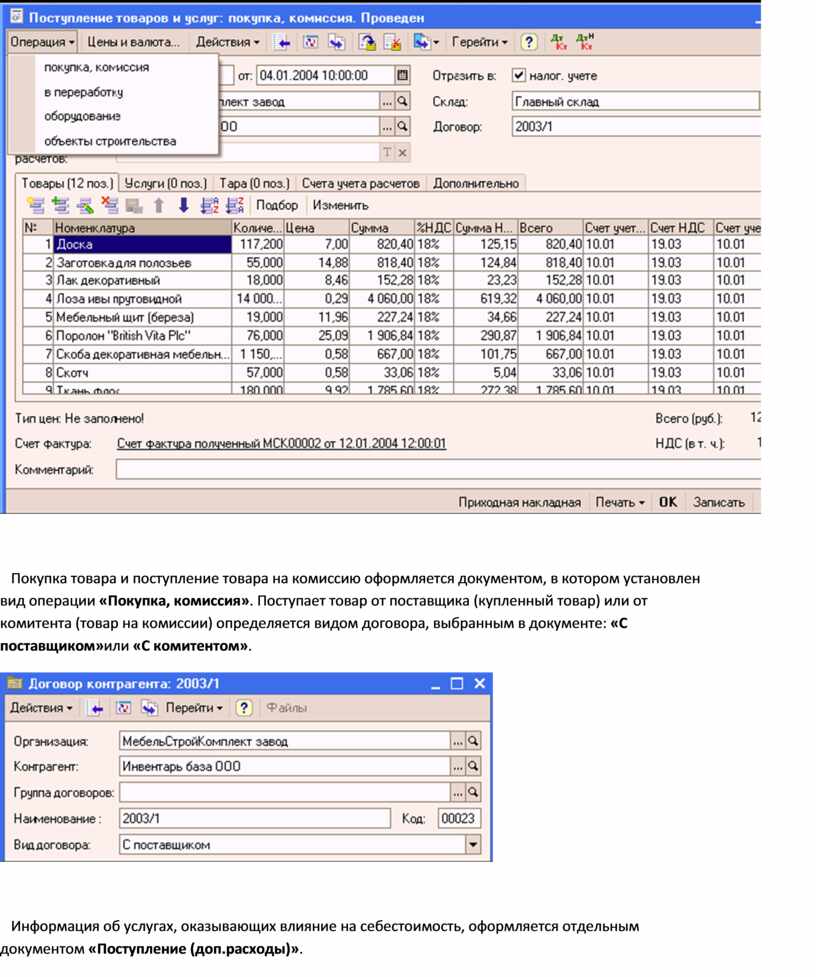This screenshot has width=816, height=977.
Task: Select 'покупка, комиссия' from the operation menu
Action: [x=97, y=67]
